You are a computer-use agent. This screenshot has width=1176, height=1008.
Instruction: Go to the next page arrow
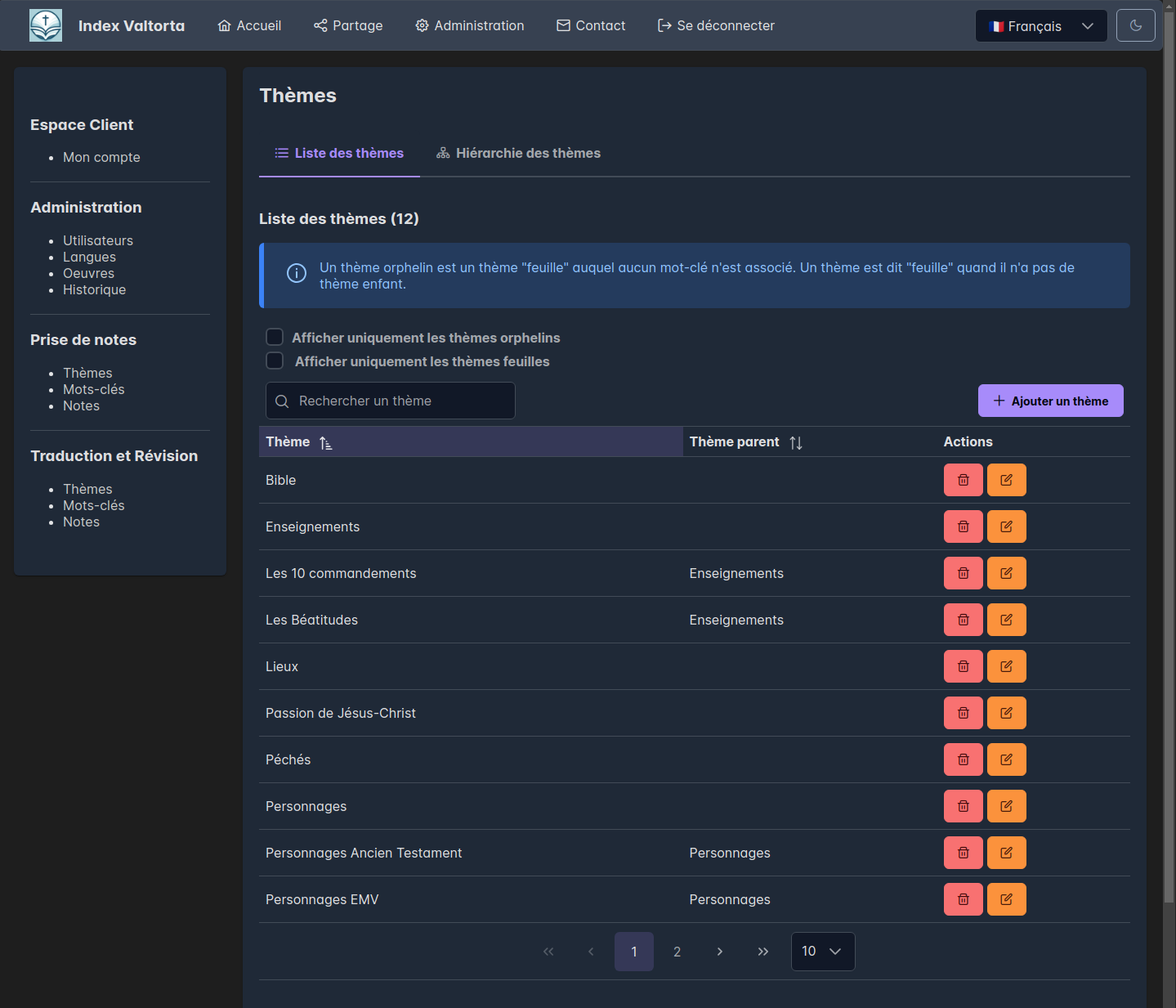(x=719, y=952)
